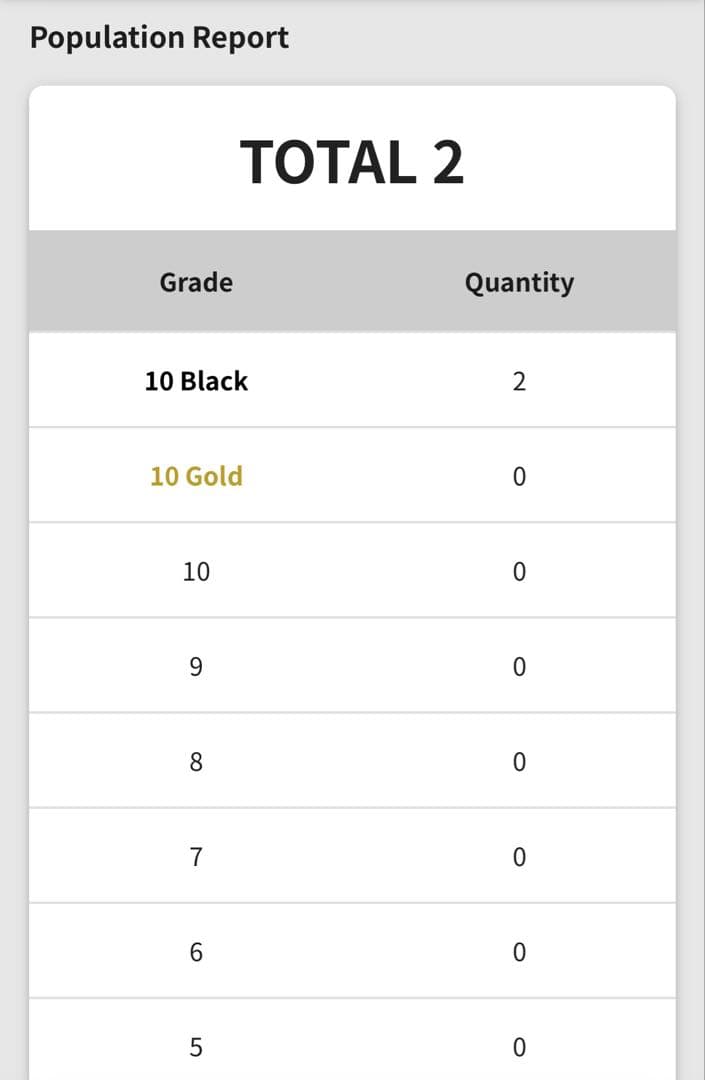Click the Population Report title
Image resolution: width=705 pixels, height=1080 pixels.
159,38
